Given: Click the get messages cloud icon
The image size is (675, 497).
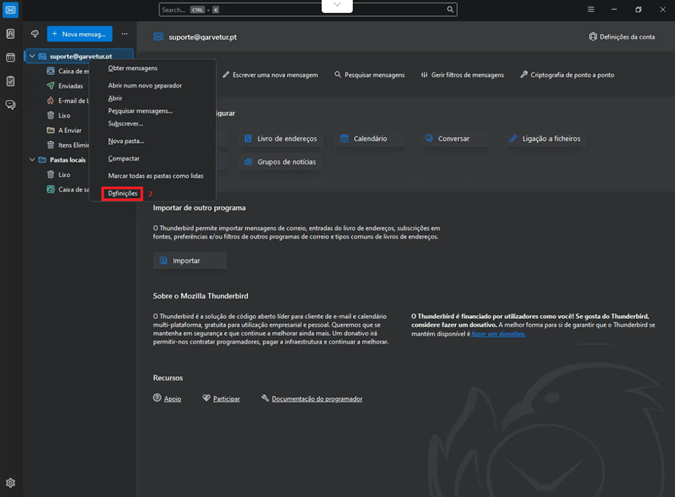Looking at the screenshot, I should (35, 34).
